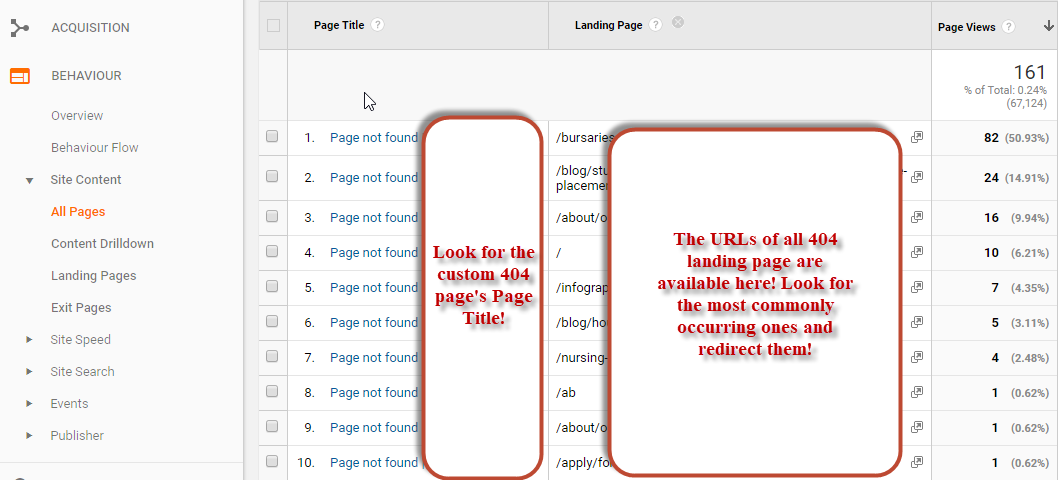Open row 4 landing page external link icon
The height and width of the screenshot is (480, 1058).
click(x=916, y=253)
